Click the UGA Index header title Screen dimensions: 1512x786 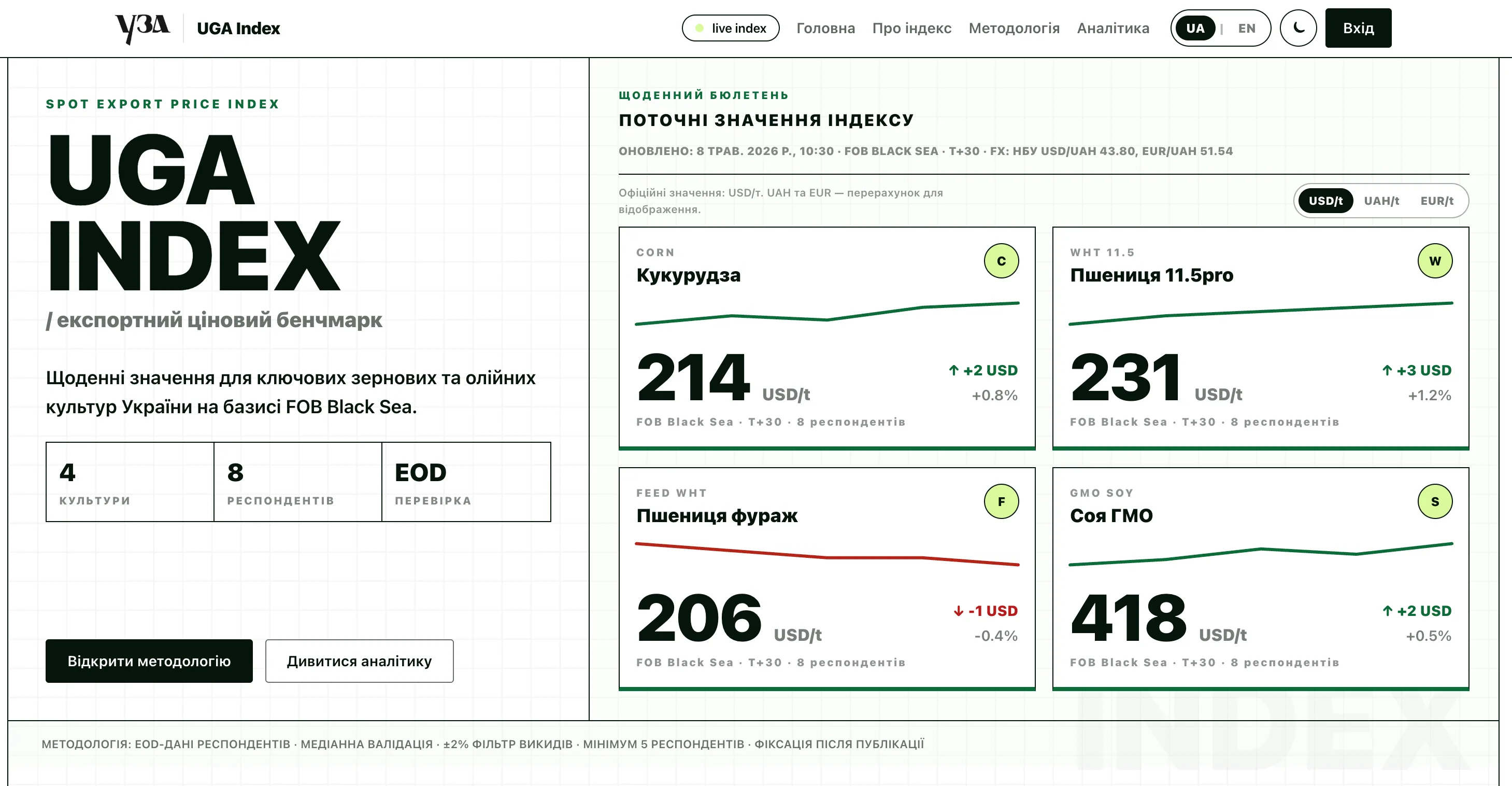(238, 28)
